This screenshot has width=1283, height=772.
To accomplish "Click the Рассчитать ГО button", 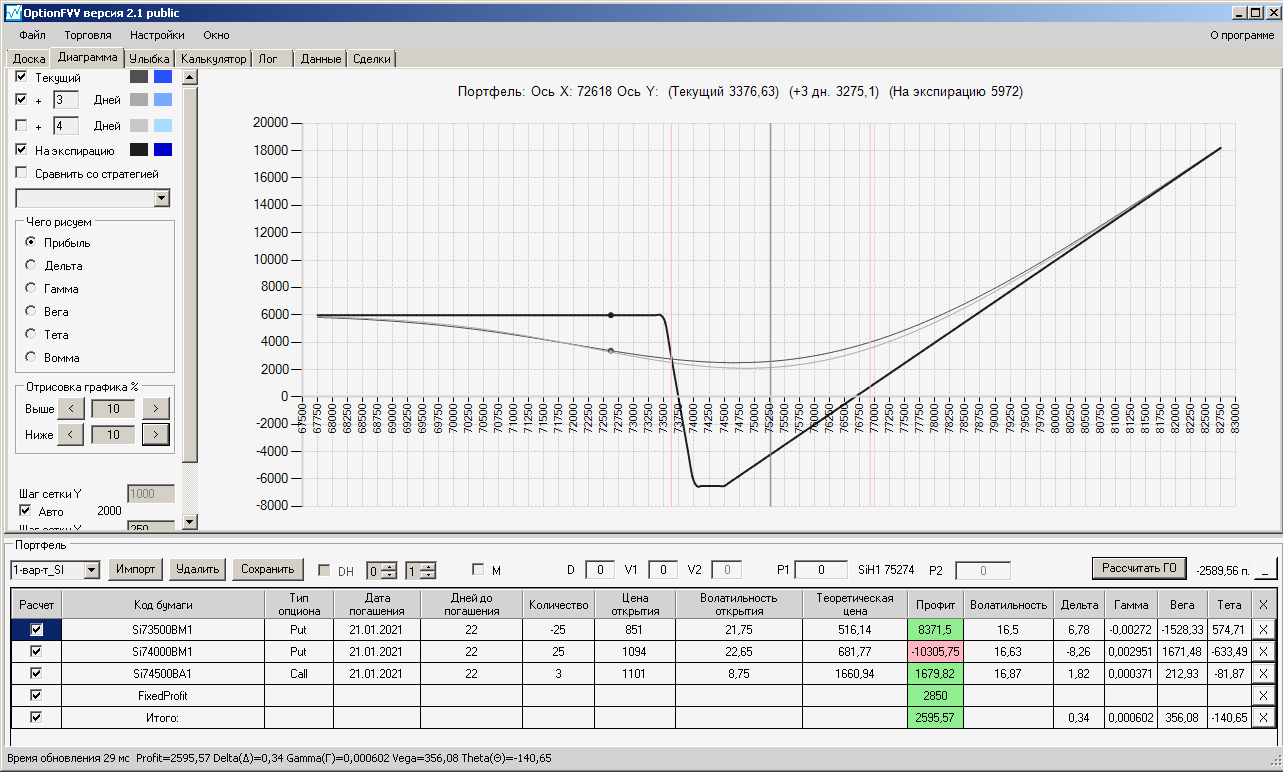I will point(1139,568).
